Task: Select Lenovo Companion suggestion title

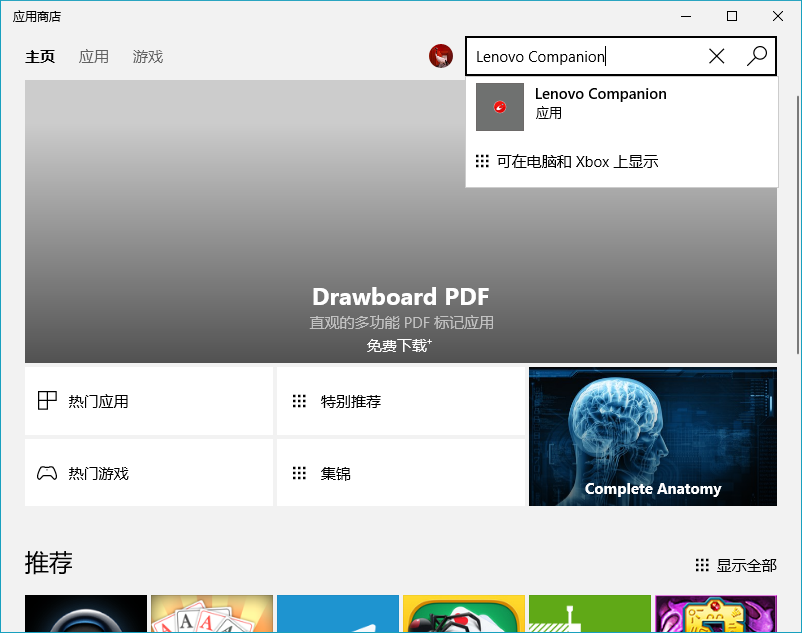Action: click(600, 94)
